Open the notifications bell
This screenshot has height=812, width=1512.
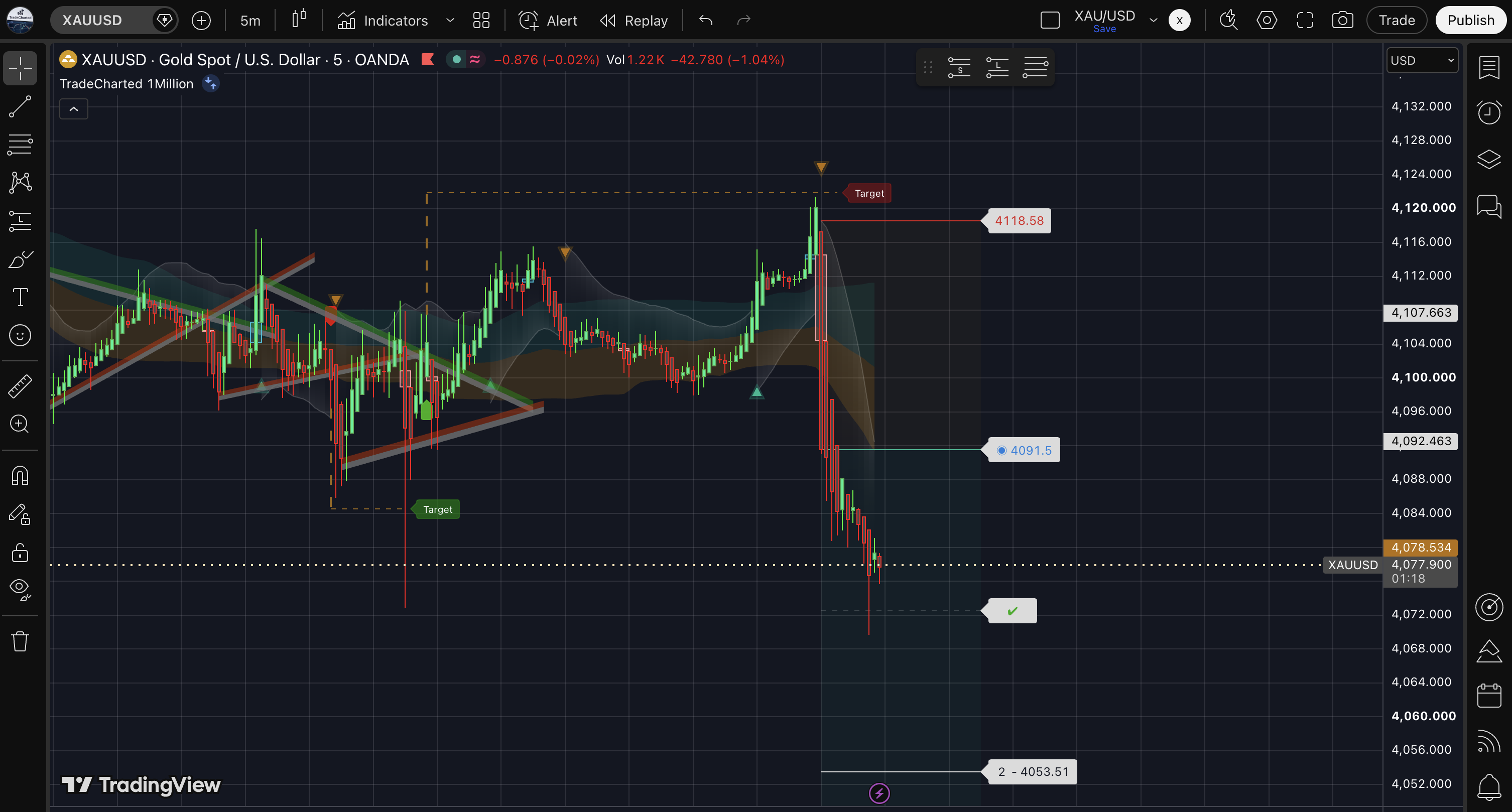pos(1489,787)
